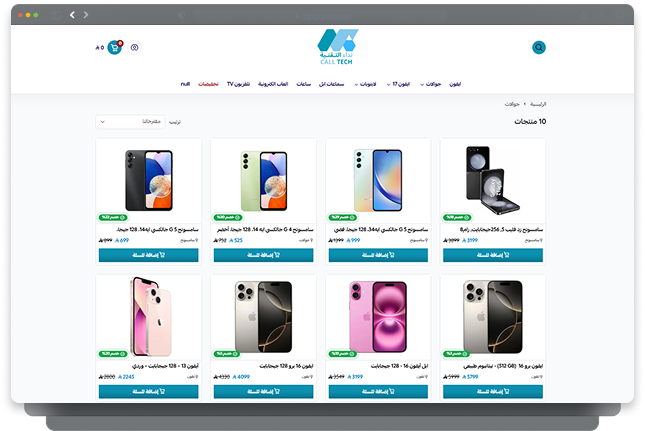Select the red تخفيضات menu item
This screenshot has height=431, width=645.
click(x=208, y=84)
